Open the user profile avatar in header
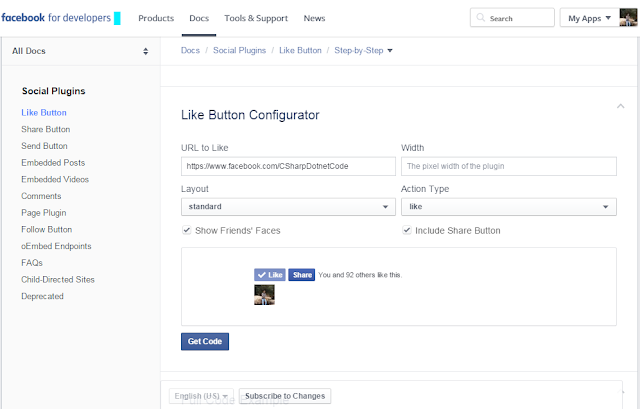The height and width of the screenshot is (409, 640). click(x=628, y=18)
